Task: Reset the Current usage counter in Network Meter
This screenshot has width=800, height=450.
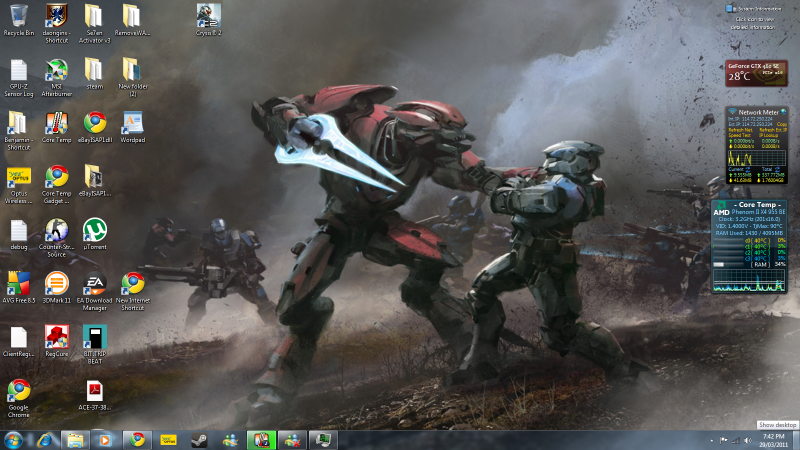Action: pos(748,169)
